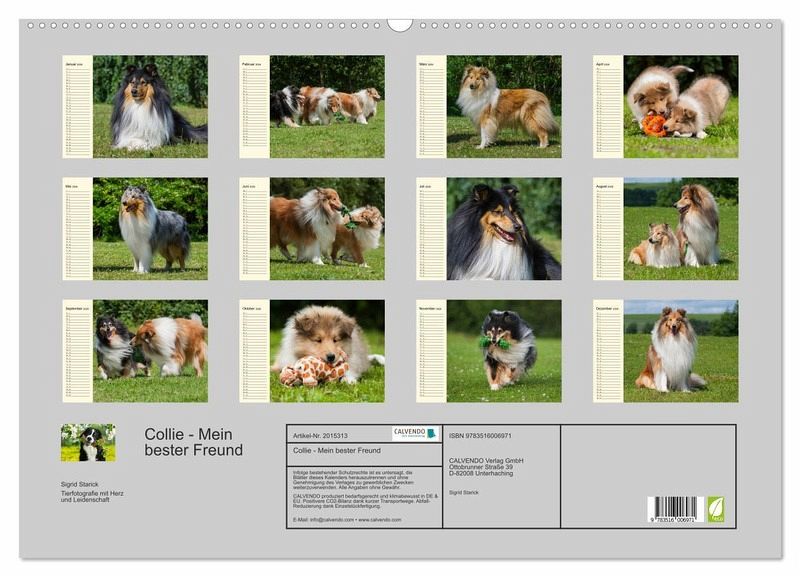Open the July collie close-up portrait
This screenshot has width=800, height=577.
(x=504, y=229)
